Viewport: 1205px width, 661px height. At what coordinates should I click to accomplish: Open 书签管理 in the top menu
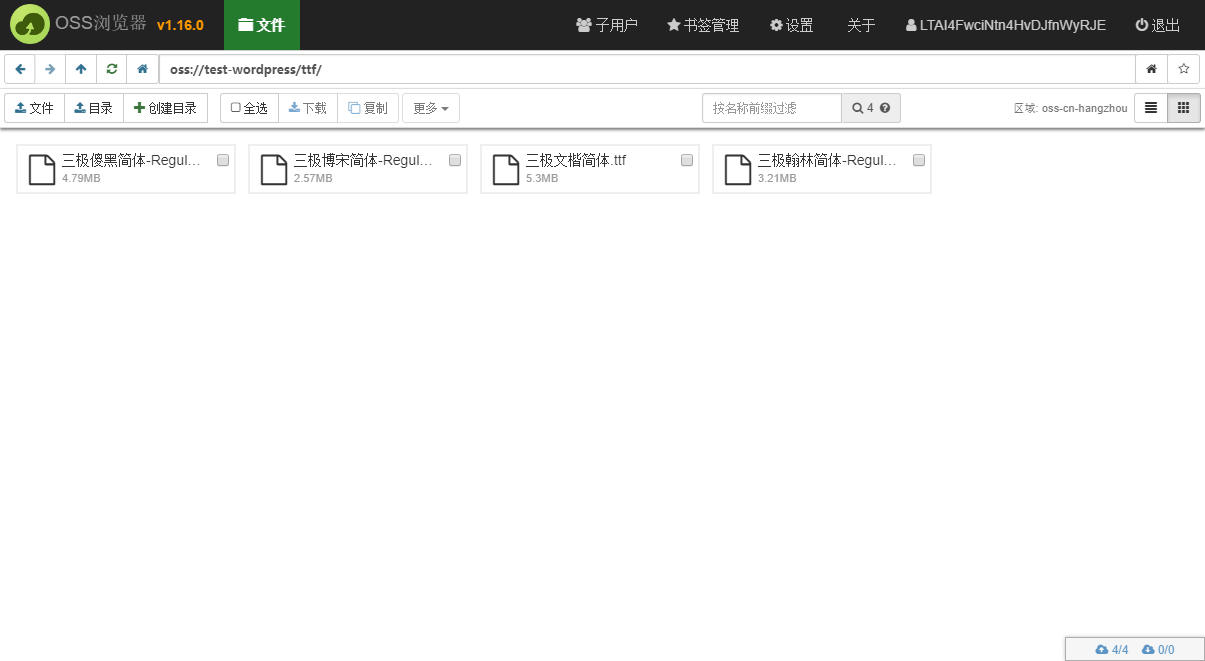click(703, 25)
